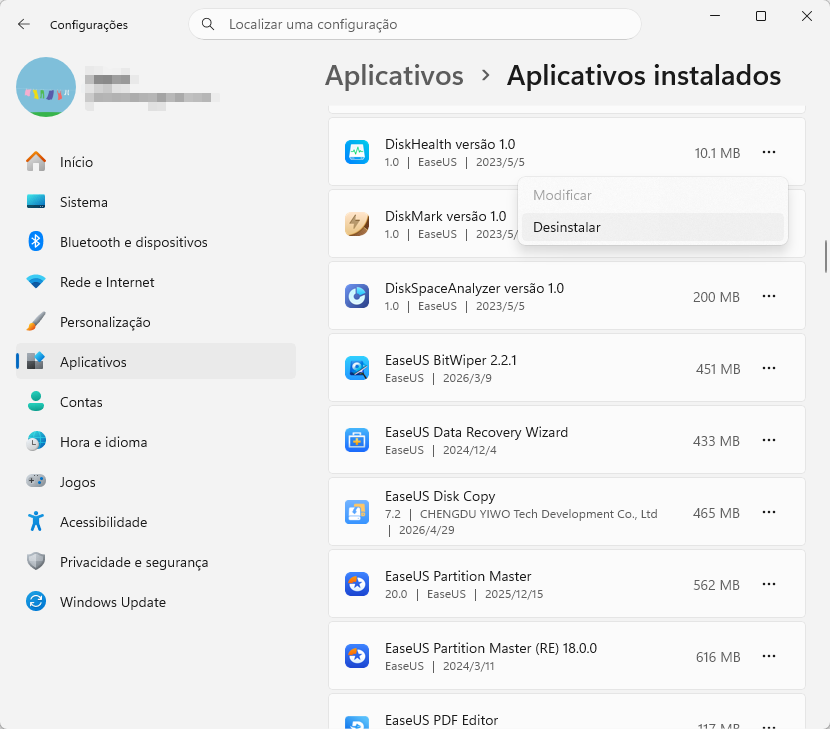Focus the Localizar uma configuração search field
Viewport: 830px width, 729px height.
click(414, 24)
